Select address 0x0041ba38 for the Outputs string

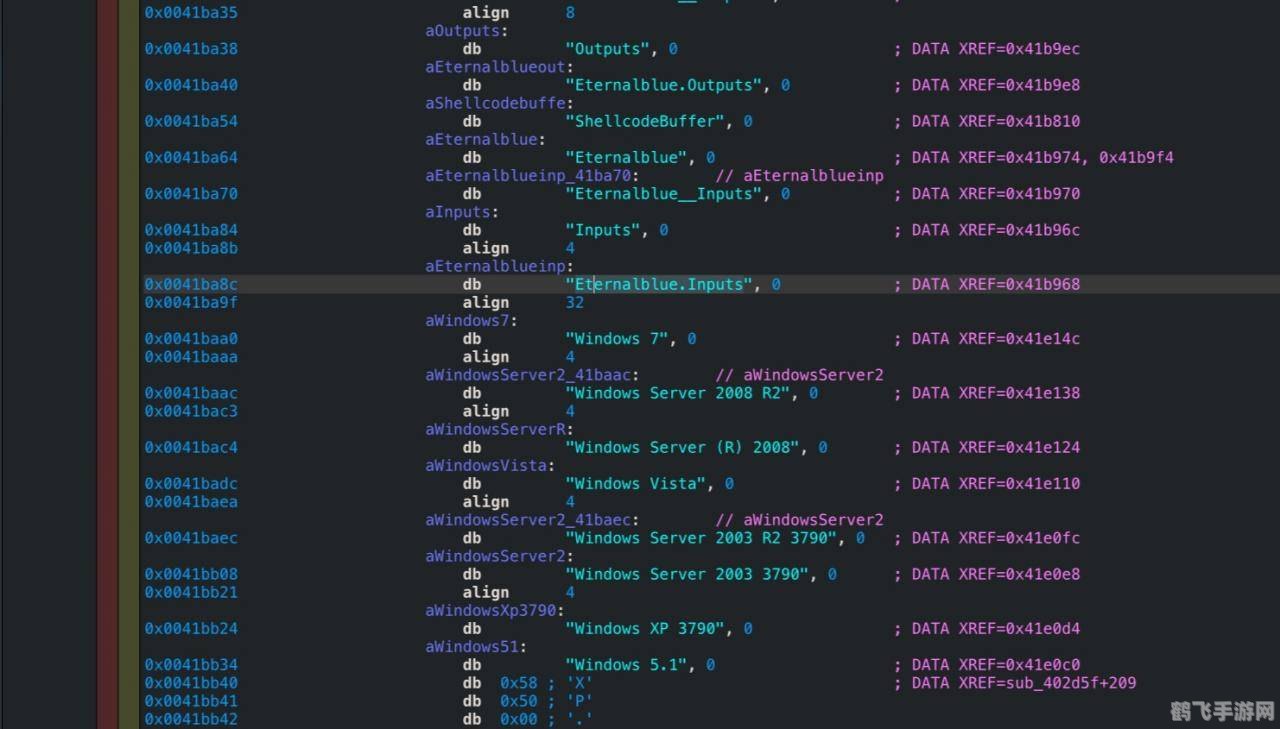click(191, 49)
